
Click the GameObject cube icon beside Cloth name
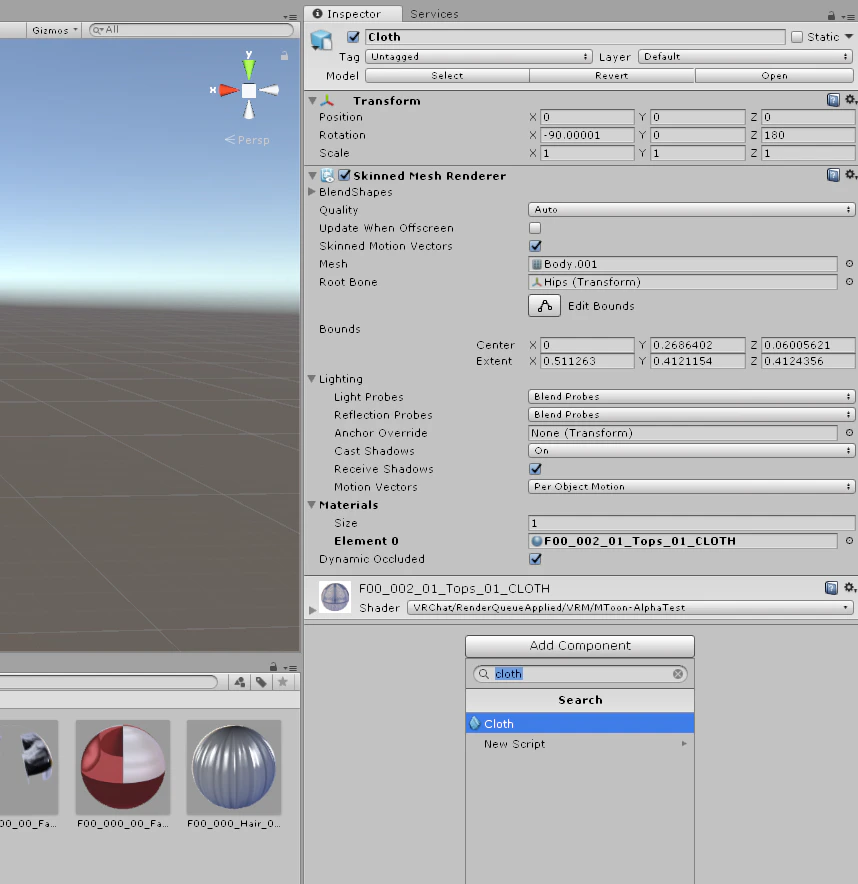[x=321, y=39]
